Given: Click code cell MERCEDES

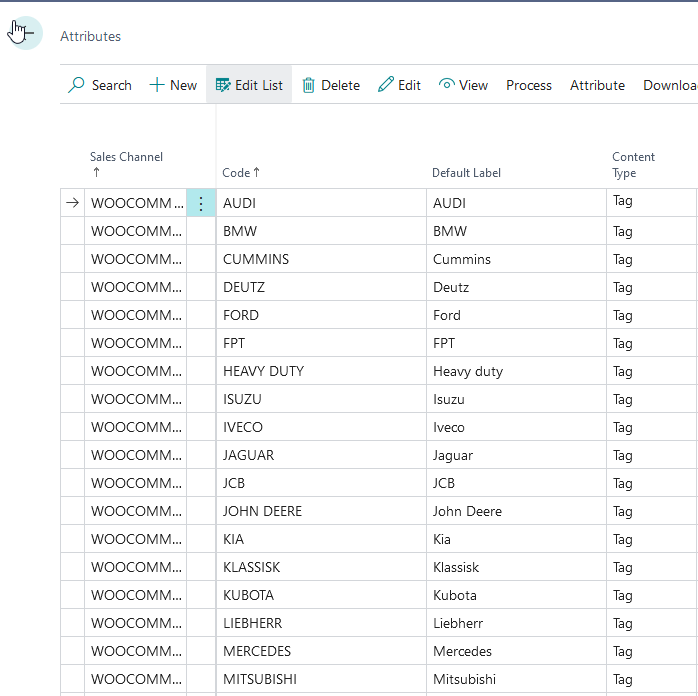Looking at the screenshot, I should point(321,651).
